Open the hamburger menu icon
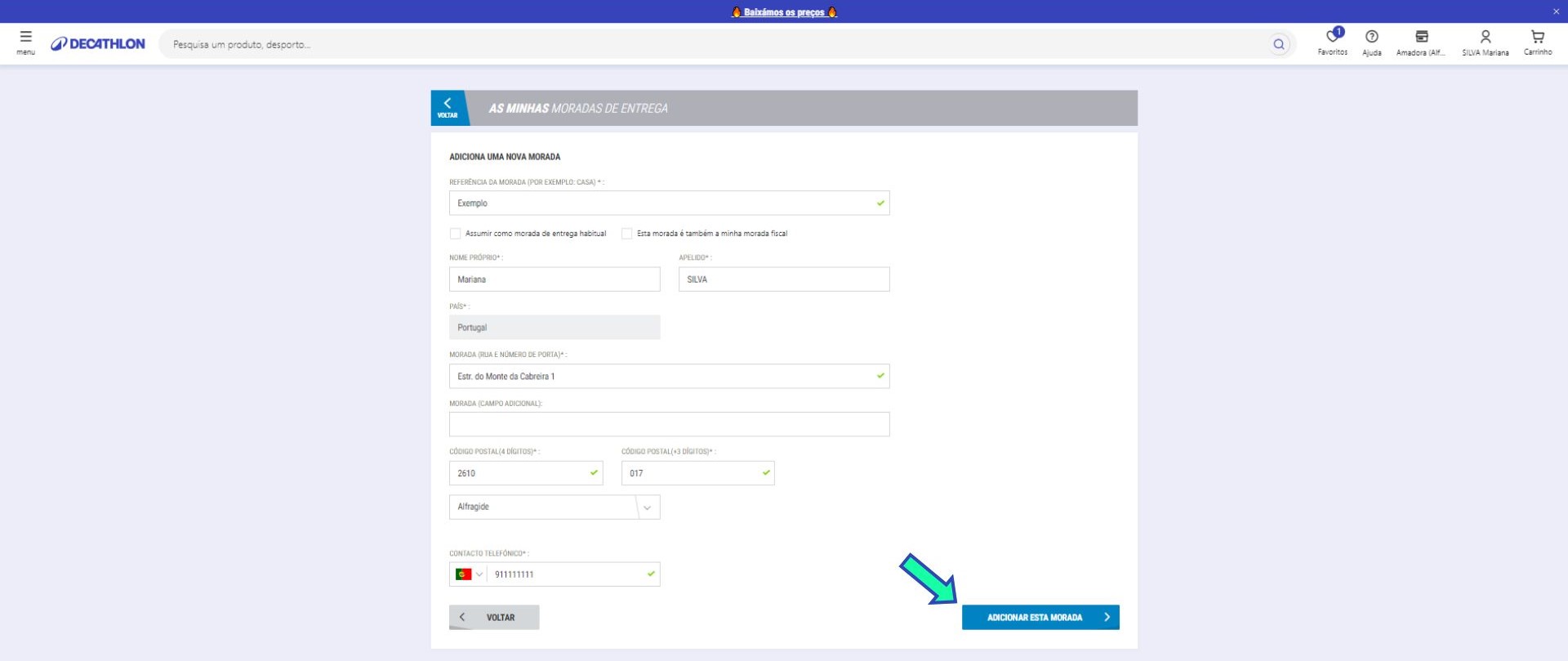 (26, 42)
